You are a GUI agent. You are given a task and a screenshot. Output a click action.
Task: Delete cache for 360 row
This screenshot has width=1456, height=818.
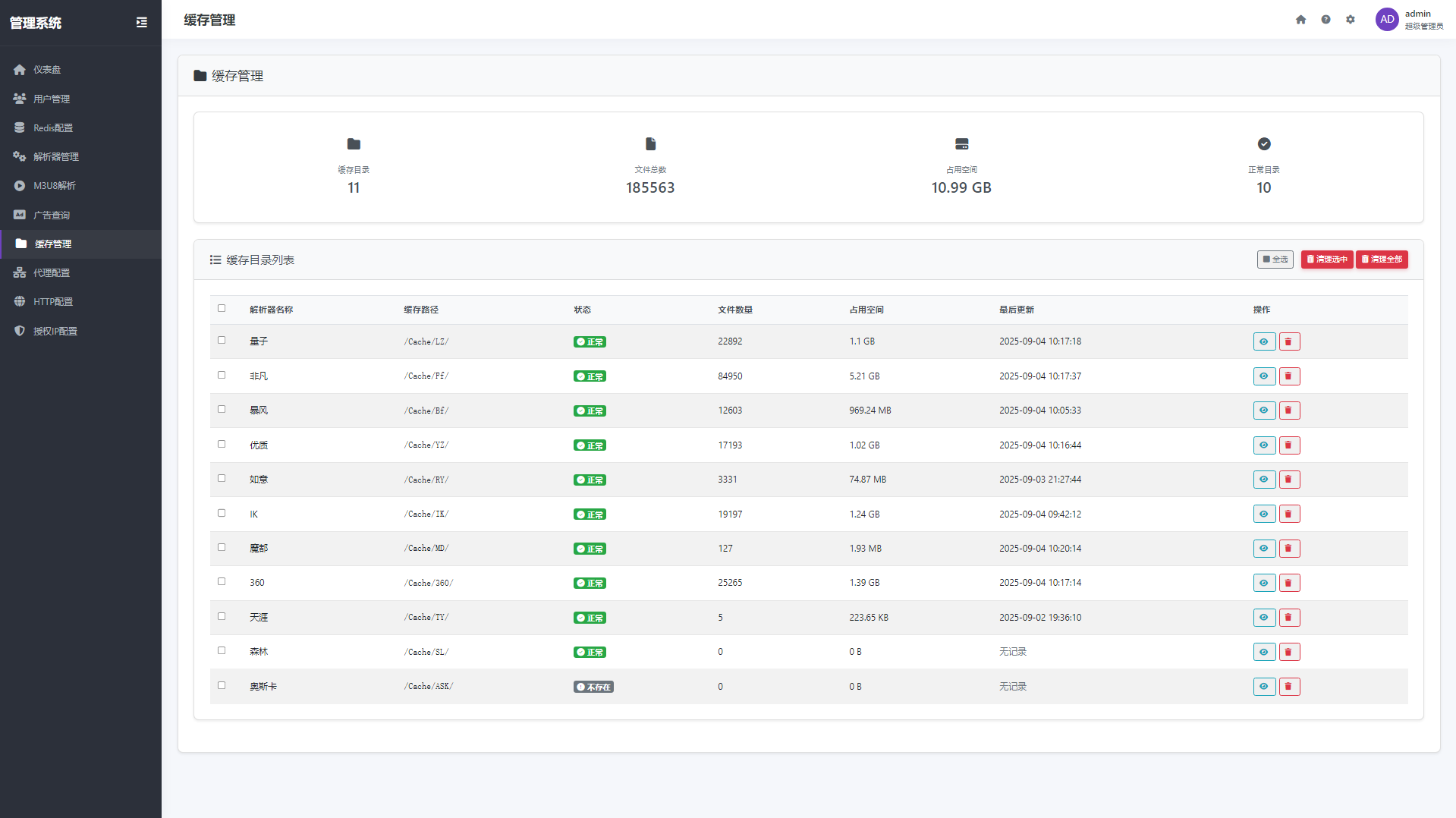[1289, 583]
